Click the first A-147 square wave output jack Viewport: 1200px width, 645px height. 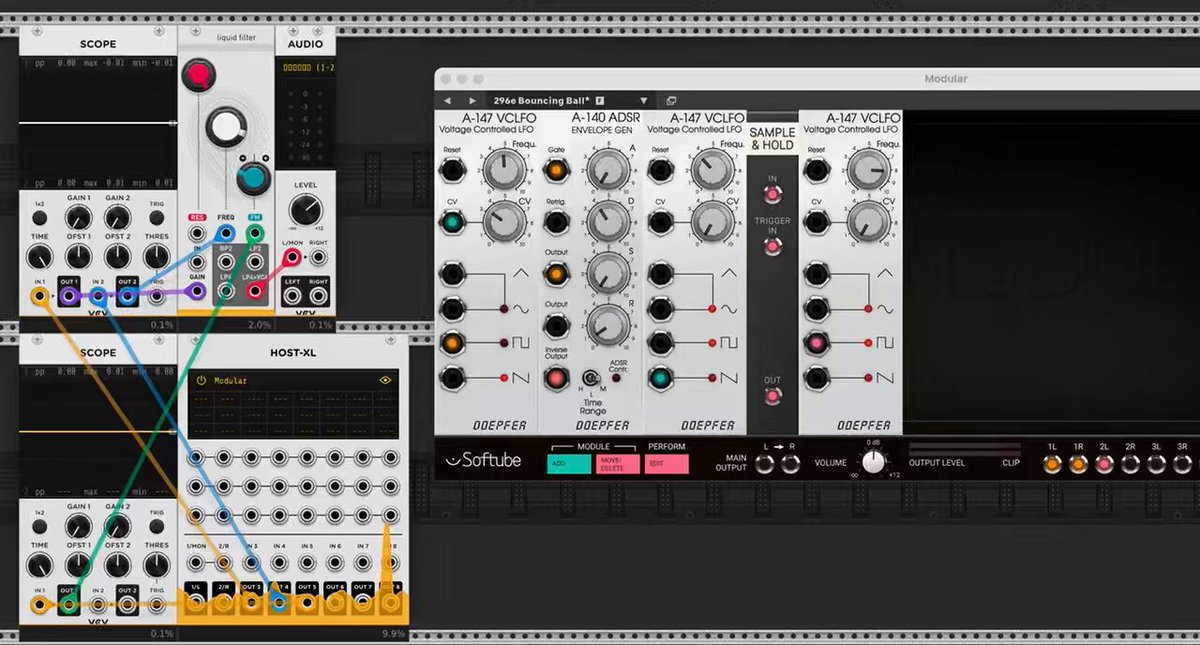[452, 343]
